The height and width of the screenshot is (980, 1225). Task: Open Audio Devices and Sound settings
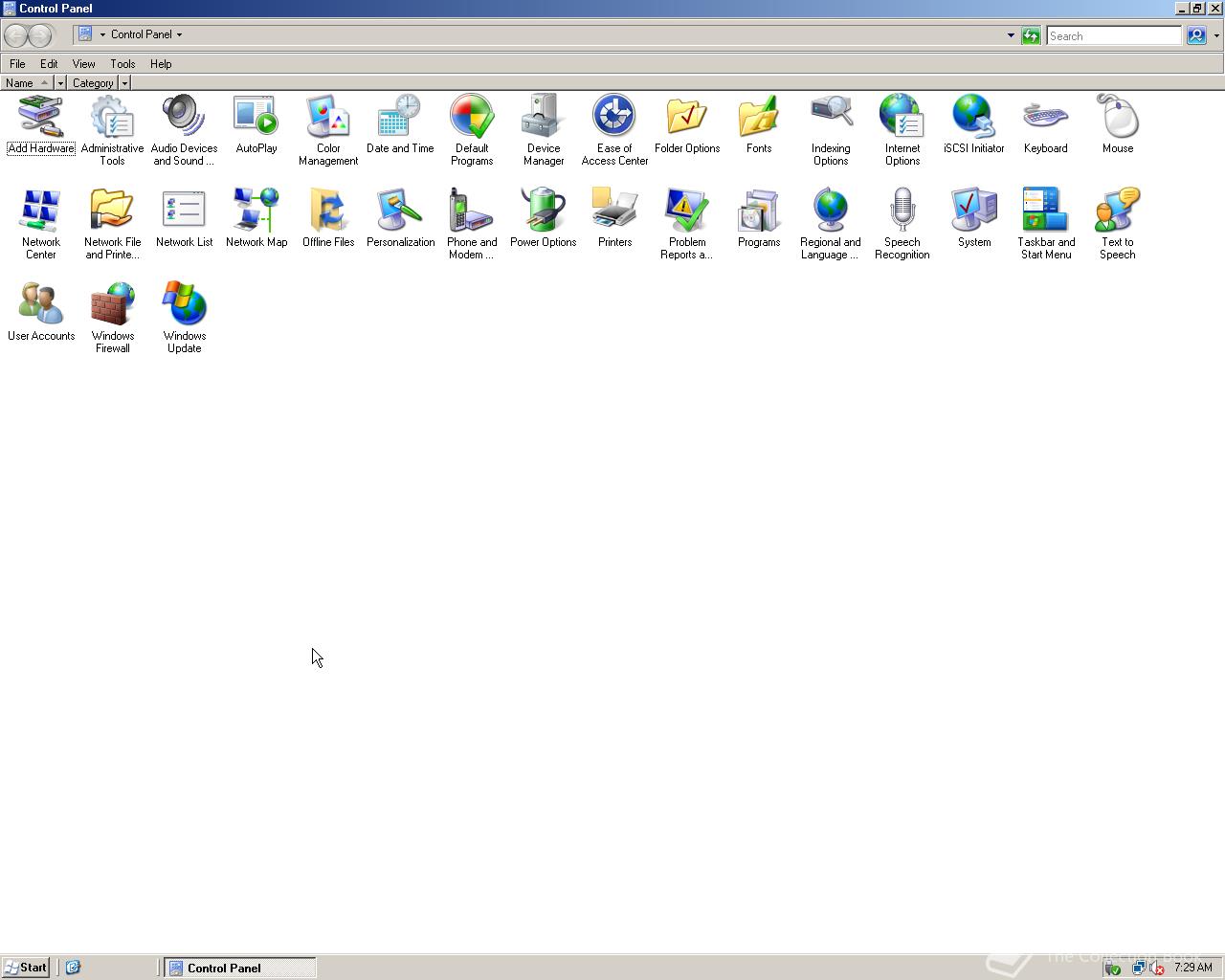click(x=184, y=130)
